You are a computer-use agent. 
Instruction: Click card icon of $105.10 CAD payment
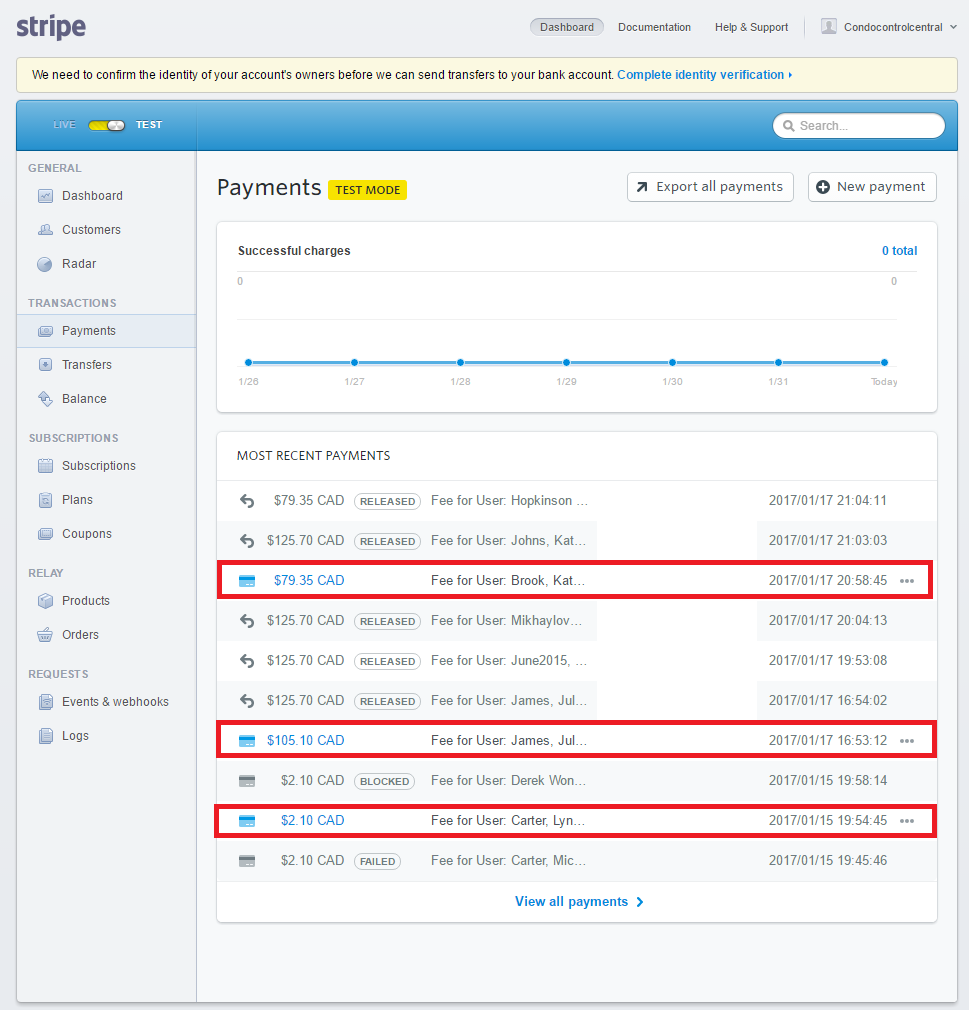coord(247,741)
